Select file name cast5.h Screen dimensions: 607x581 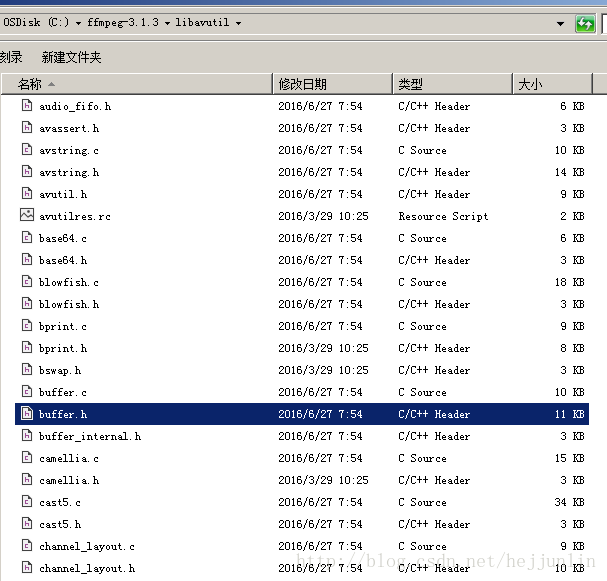pyautogui.click(x=60, y=524)
